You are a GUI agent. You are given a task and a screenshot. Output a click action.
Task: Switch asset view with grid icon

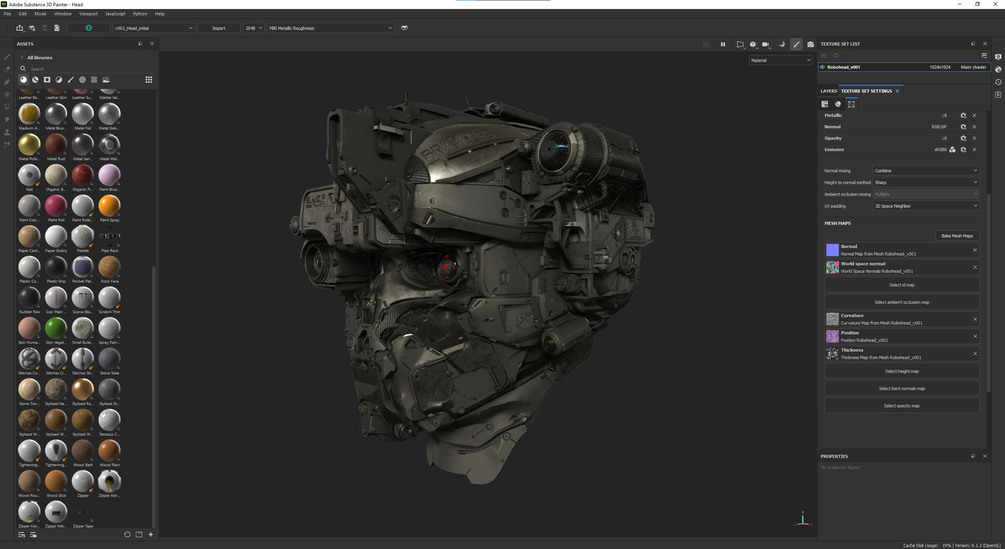point(149,80)
